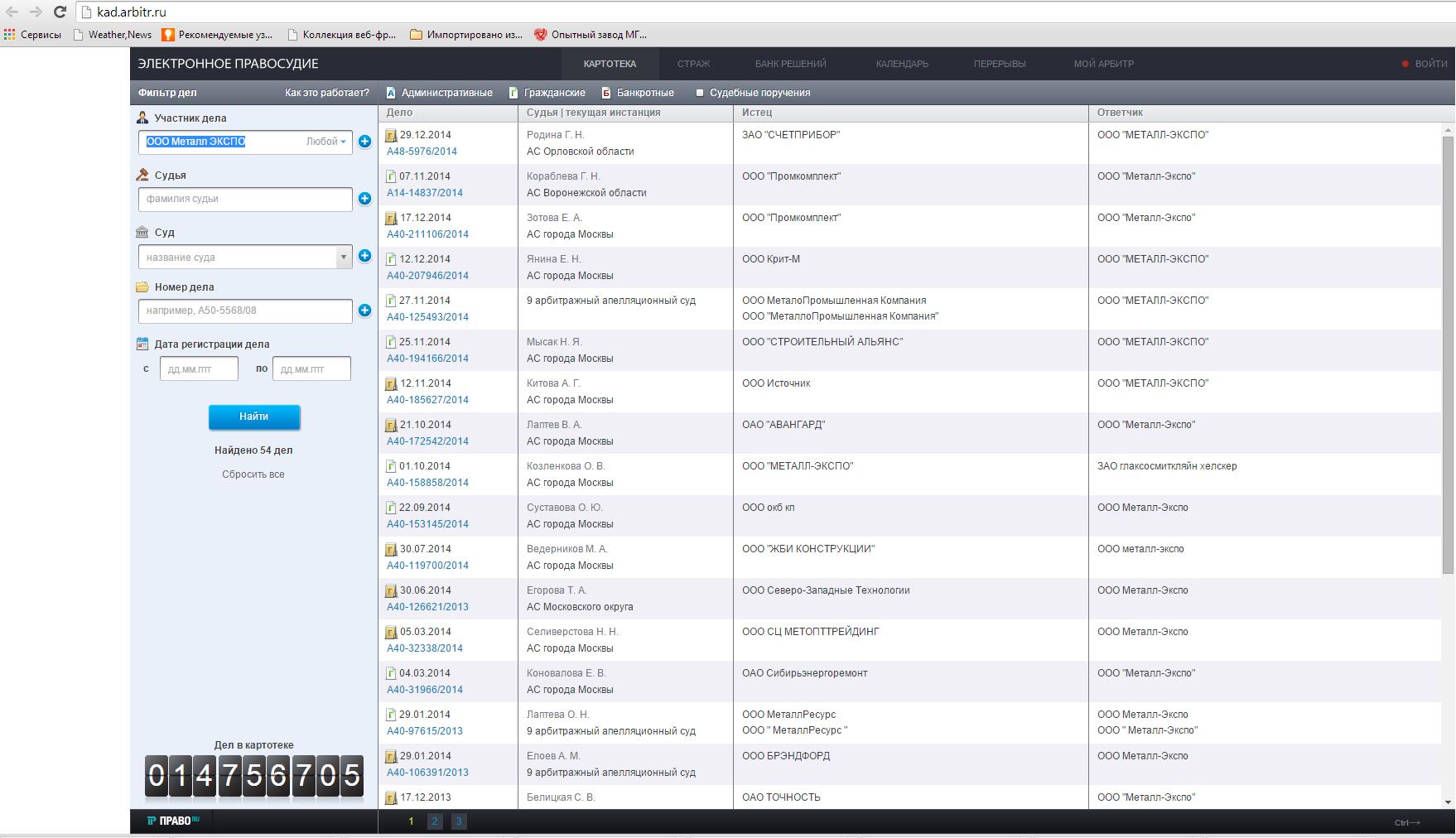
Task: Click the Ctrl next page arrow
Action: pos(1406,822)
